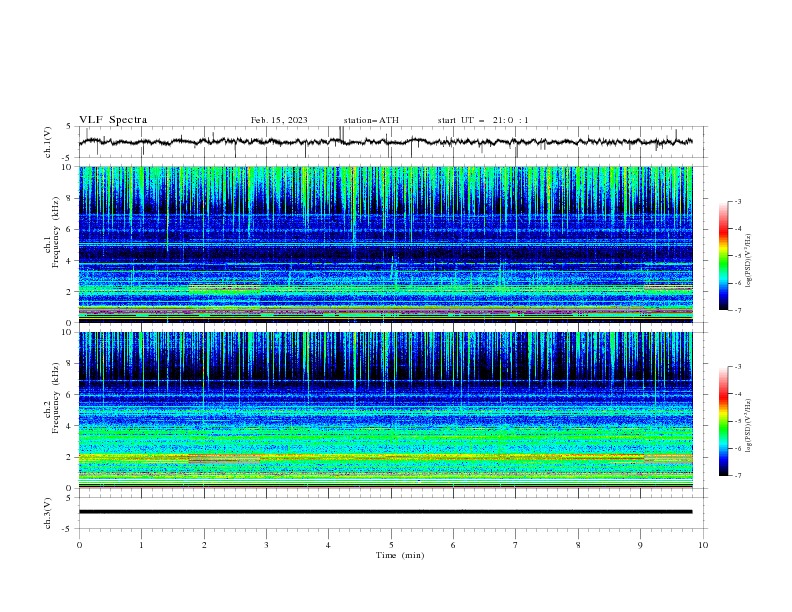The height and width of the screenshot is (612, 792).
Task: Click the ch.2 "log(PSD)(V²/Hz)" color bar title
Action: [x=749, y=426]
